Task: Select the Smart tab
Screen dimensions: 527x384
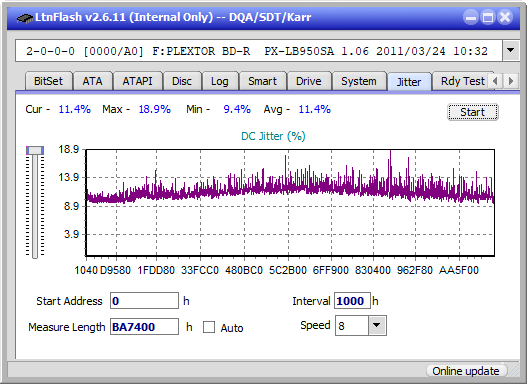Action: tap(262, 81)
